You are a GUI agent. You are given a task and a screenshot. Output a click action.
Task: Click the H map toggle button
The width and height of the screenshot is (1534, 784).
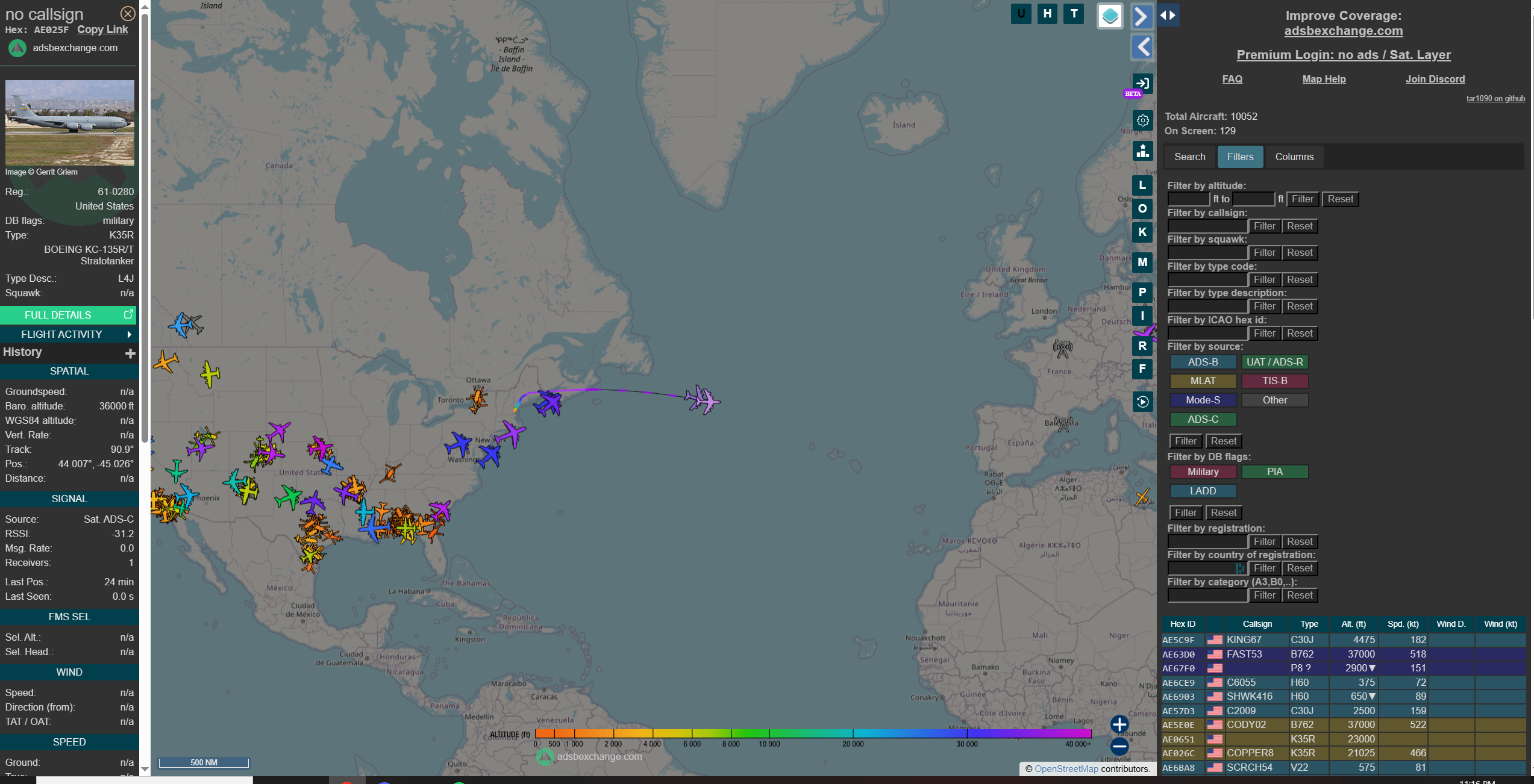point(1047,13)
